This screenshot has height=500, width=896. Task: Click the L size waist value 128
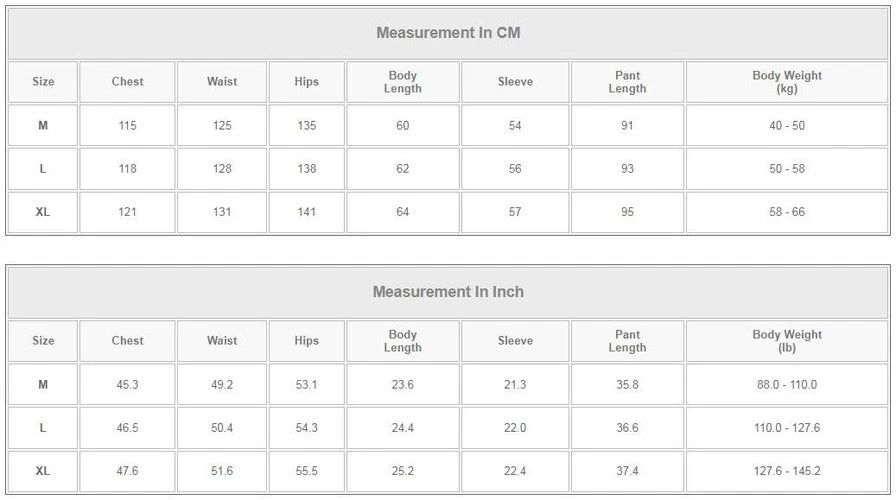click(x=222, y=169)
